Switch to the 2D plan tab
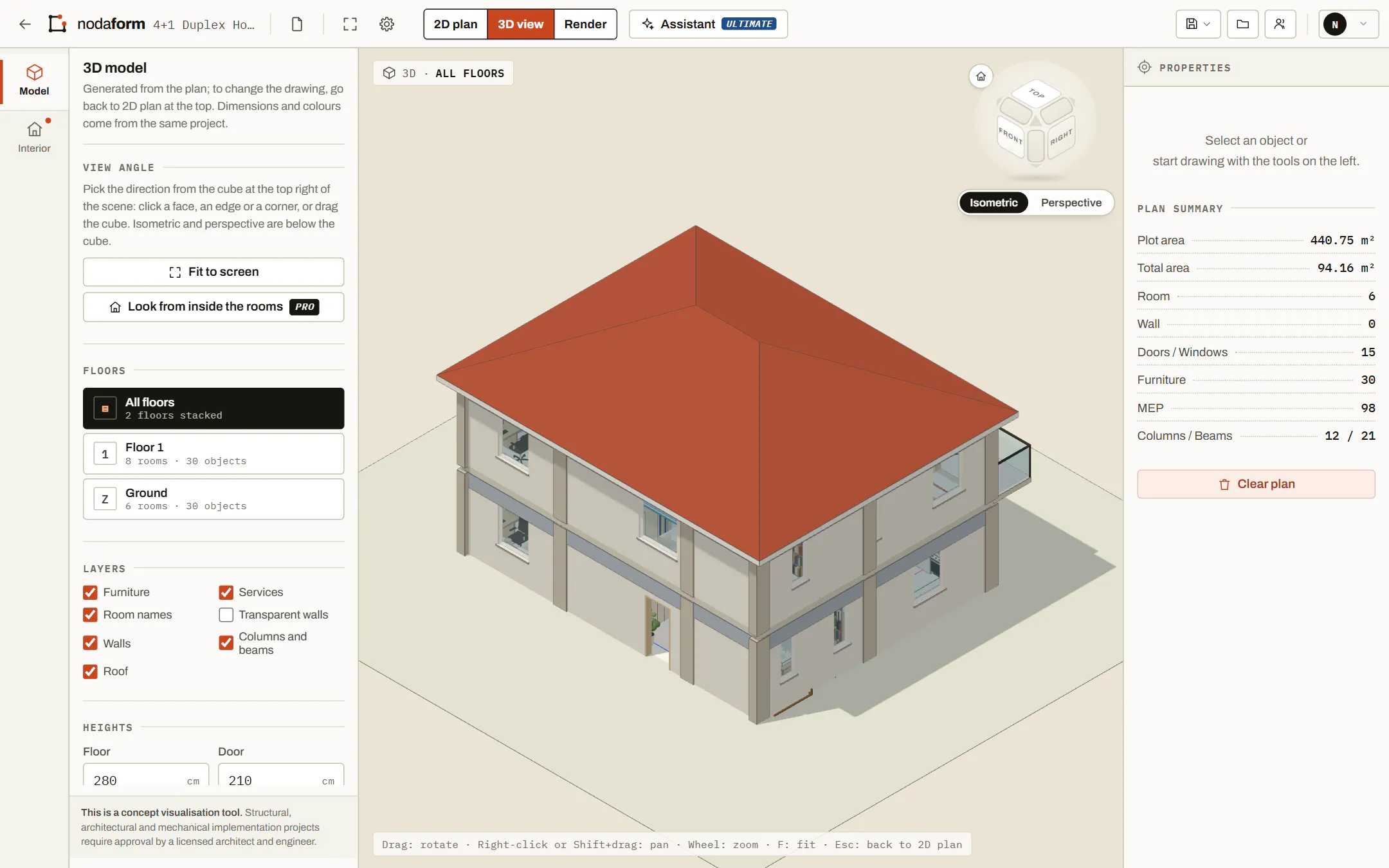Screen dimensions: 1389x868 point(455,24)
